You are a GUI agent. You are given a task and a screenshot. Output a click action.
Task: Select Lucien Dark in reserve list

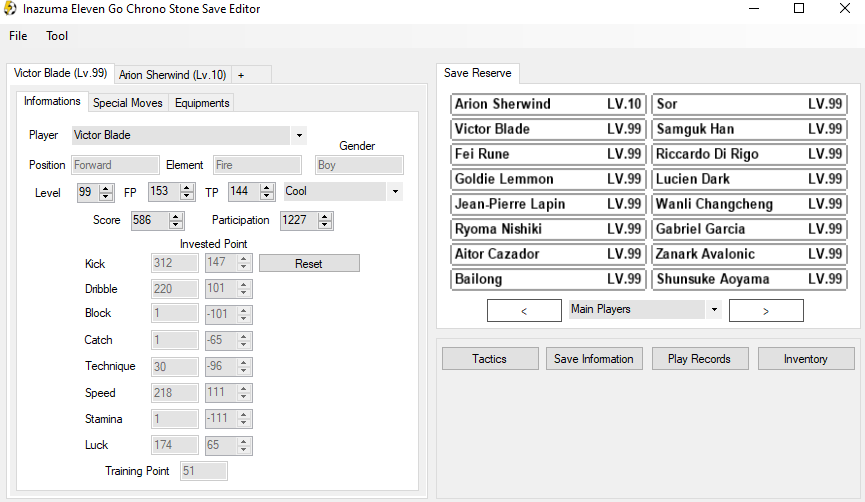tap(749, 179)
